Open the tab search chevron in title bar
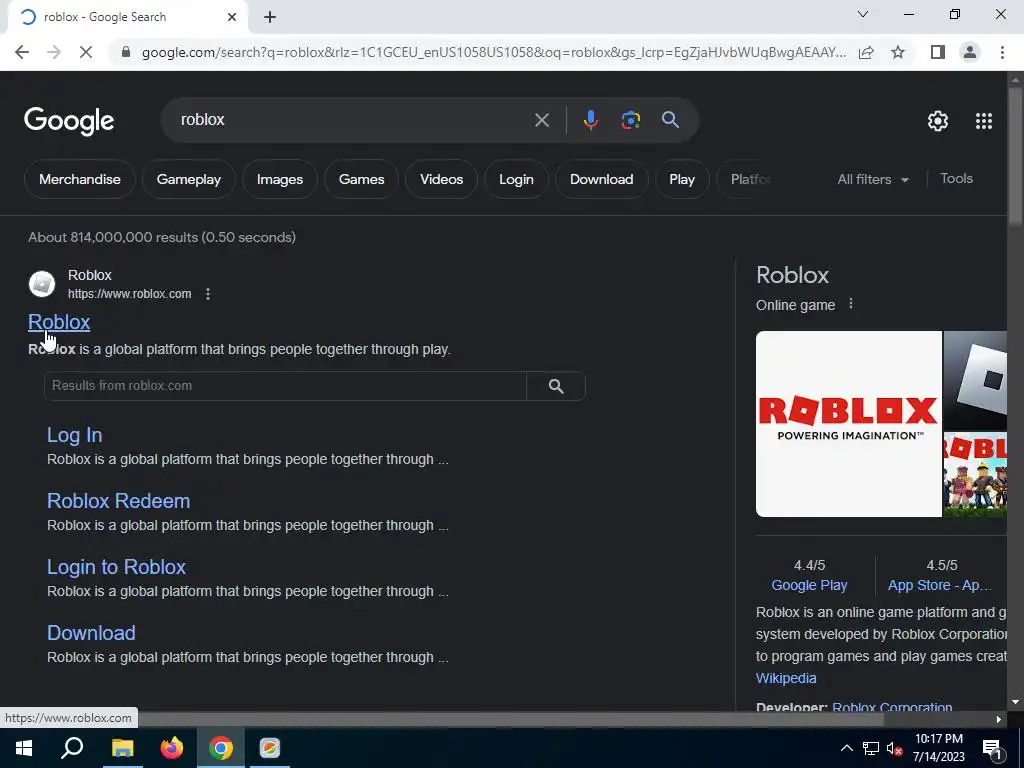This screenshot has height=768, width=1024. (863, 14)
